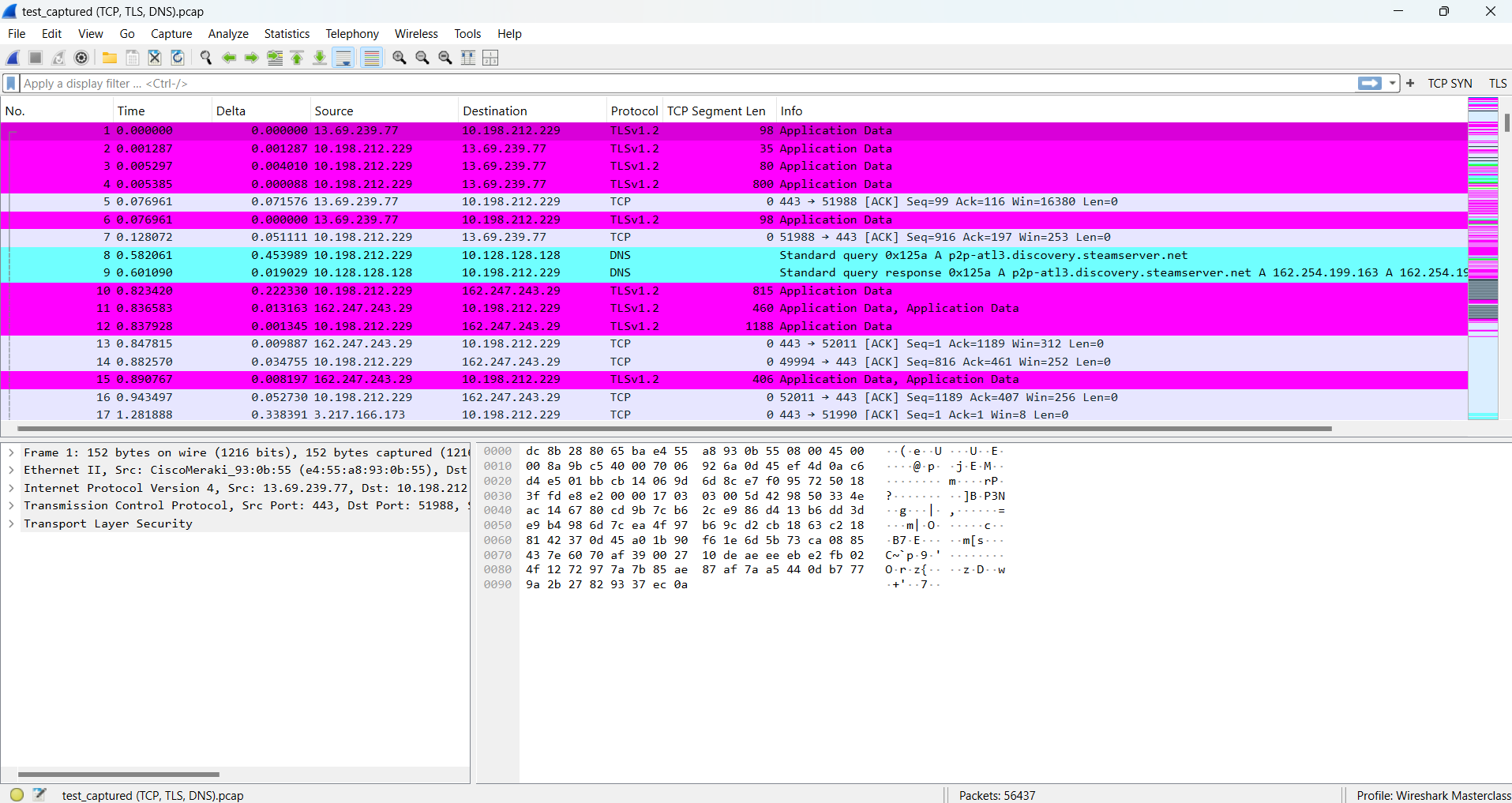Zoom in on the packet list text
This screenshot has height=803, width=1512.
pos(399,58)
